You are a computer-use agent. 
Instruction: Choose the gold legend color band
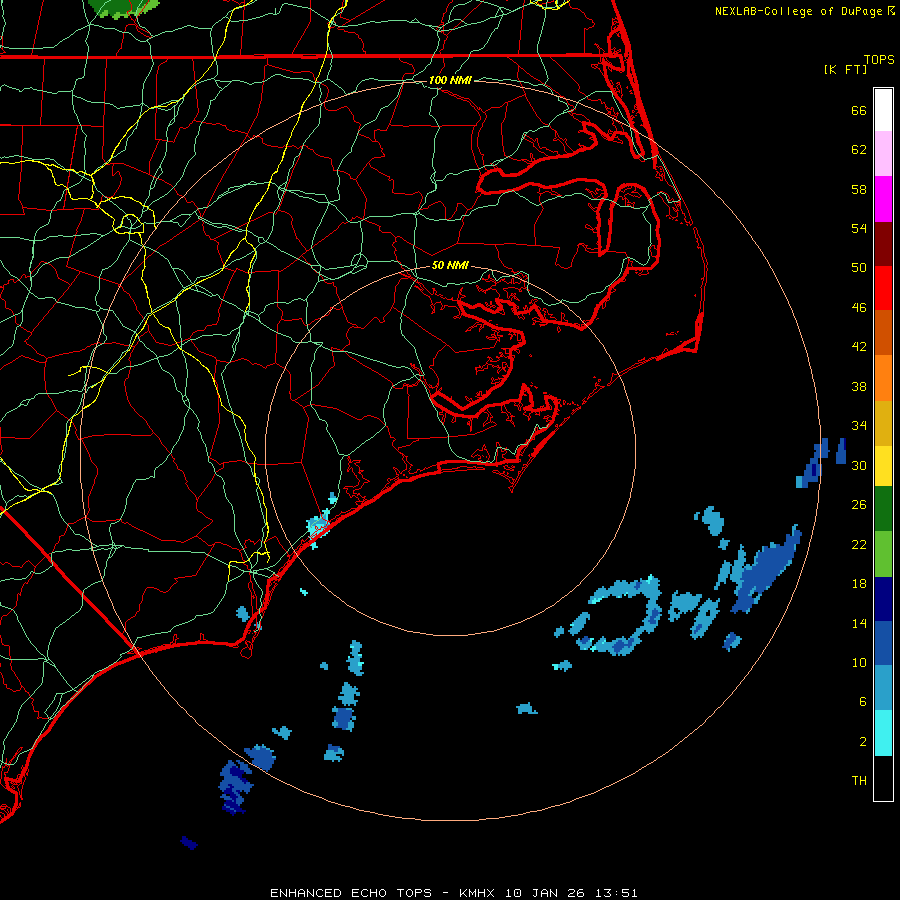(883, 423)
